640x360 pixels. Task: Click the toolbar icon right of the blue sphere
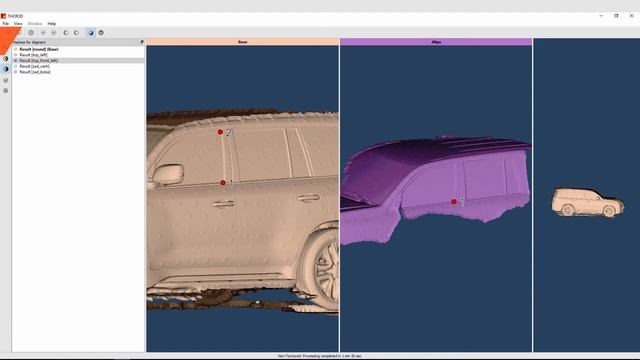click(101, 33)
